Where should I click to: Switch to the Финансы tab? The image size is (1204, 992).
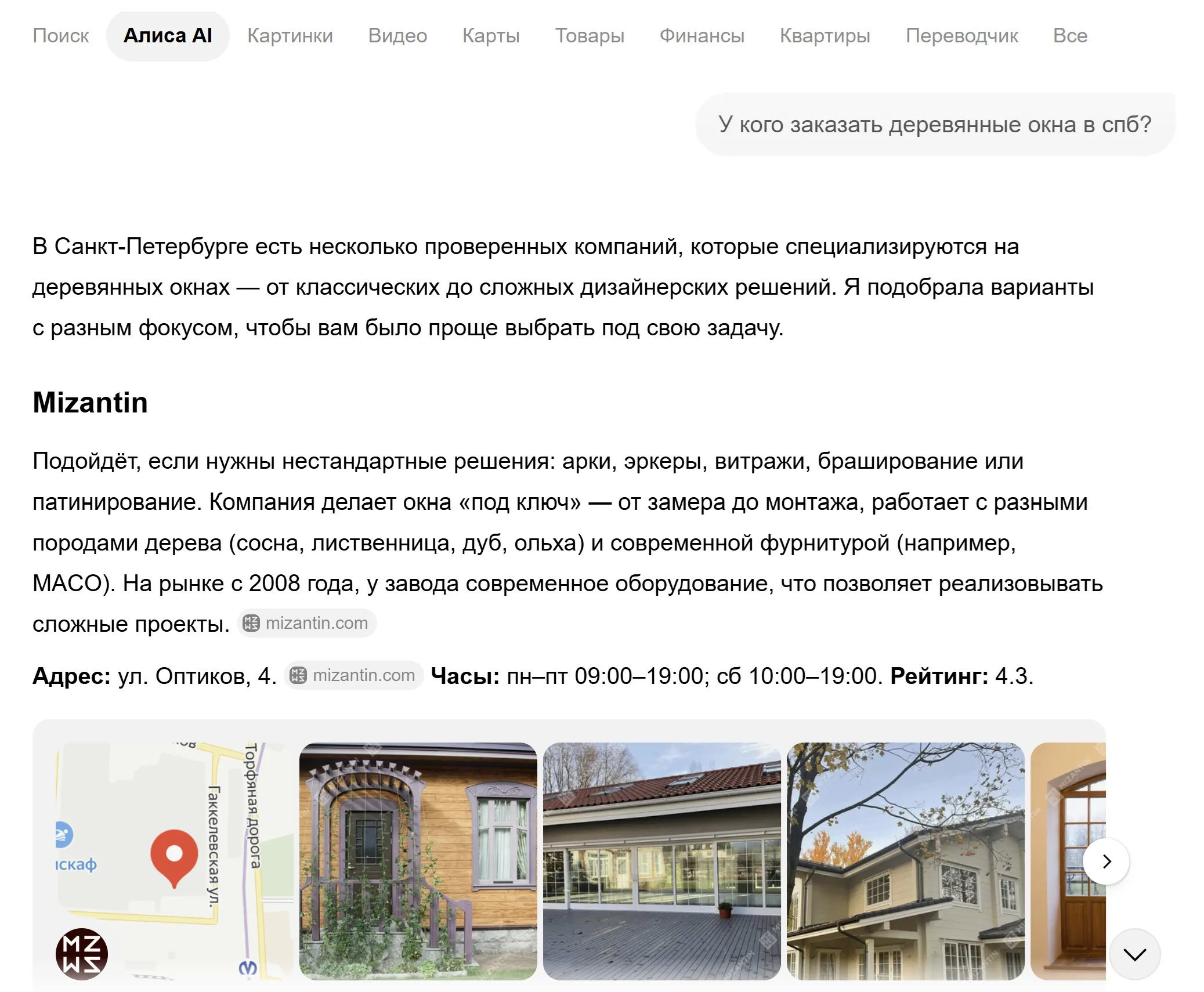702,36
